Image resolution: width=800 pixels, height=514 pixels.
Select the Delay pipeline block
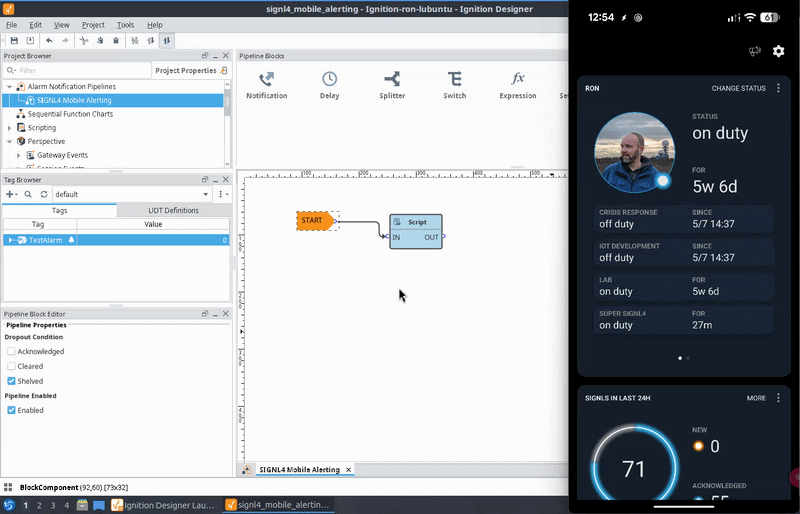pos(330,85)
